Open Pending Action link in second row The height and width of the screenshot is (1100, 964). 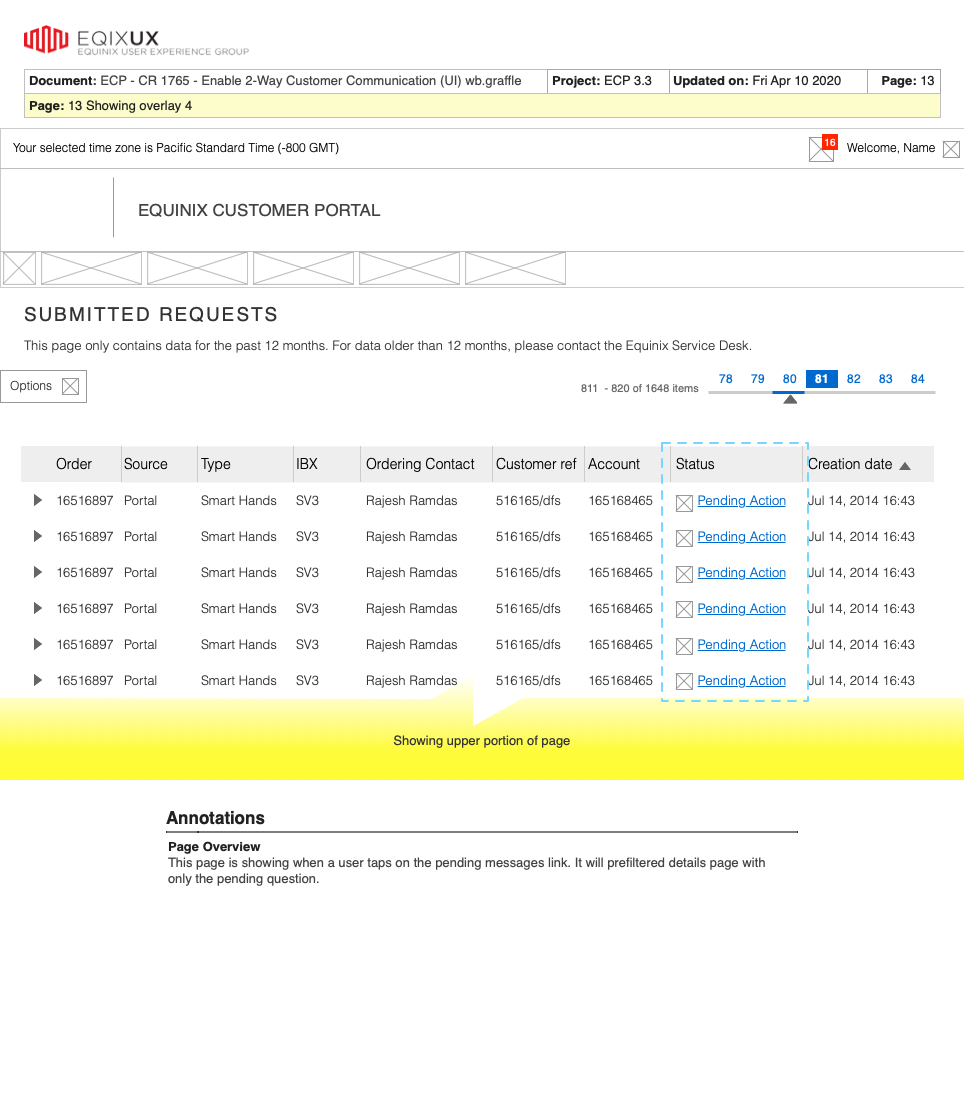click(x=742, y=536)
